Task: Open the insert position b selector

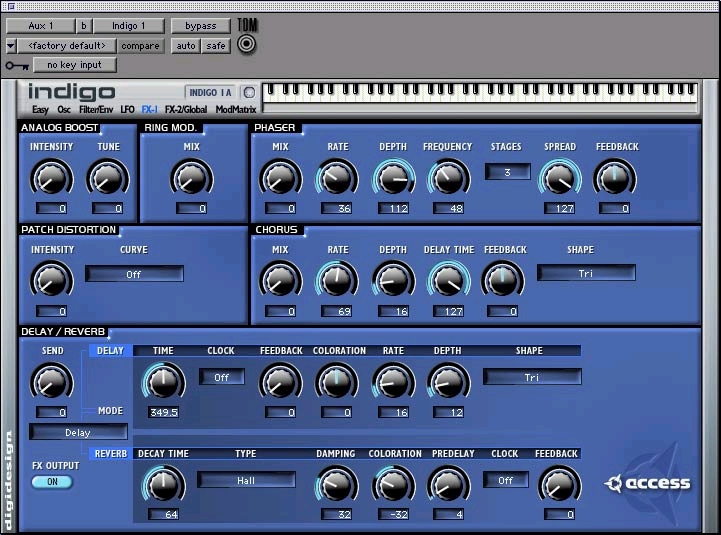Action: pyautogui.click(x=84, y=26)
